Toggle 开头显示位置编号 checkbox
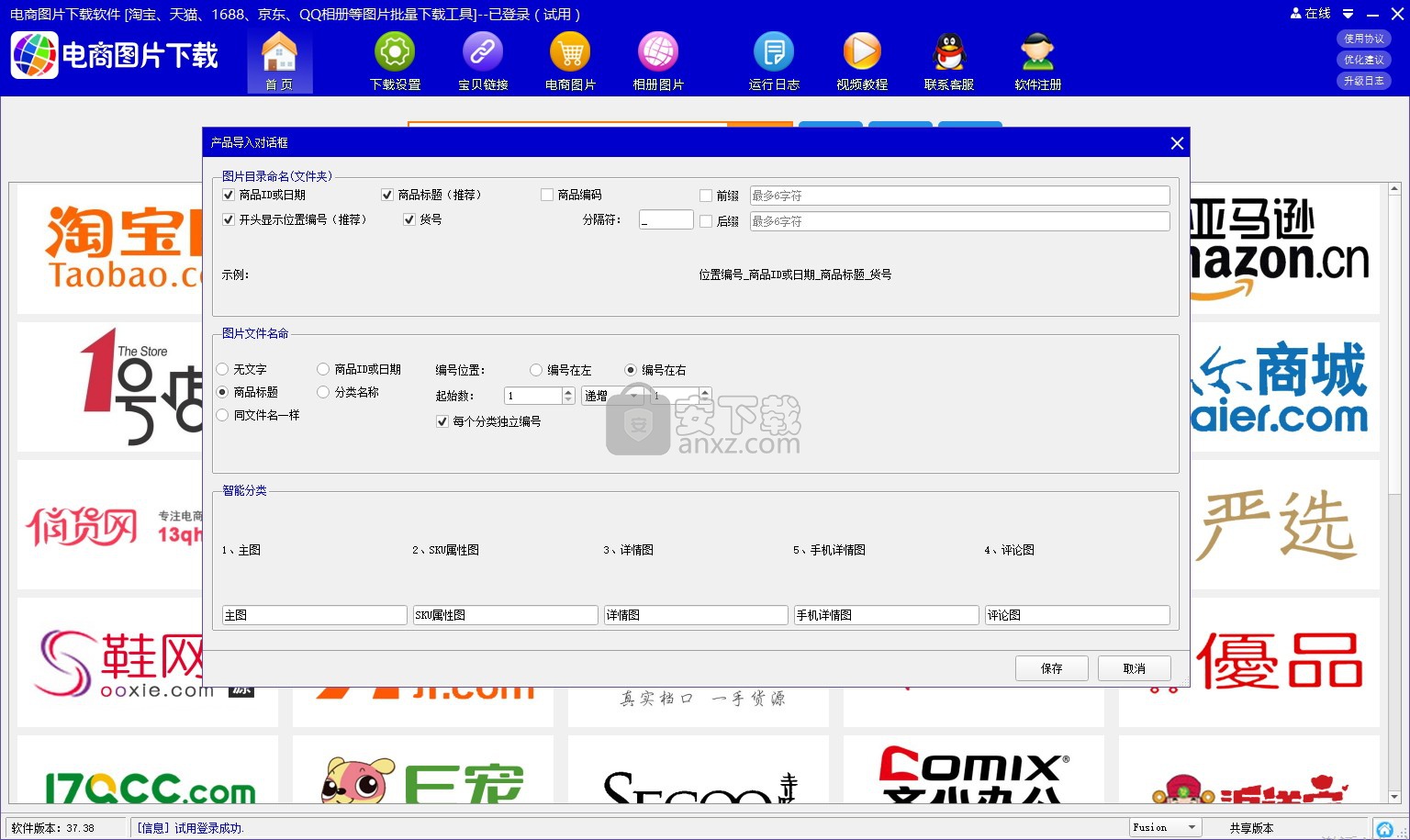 coord(229,219)
